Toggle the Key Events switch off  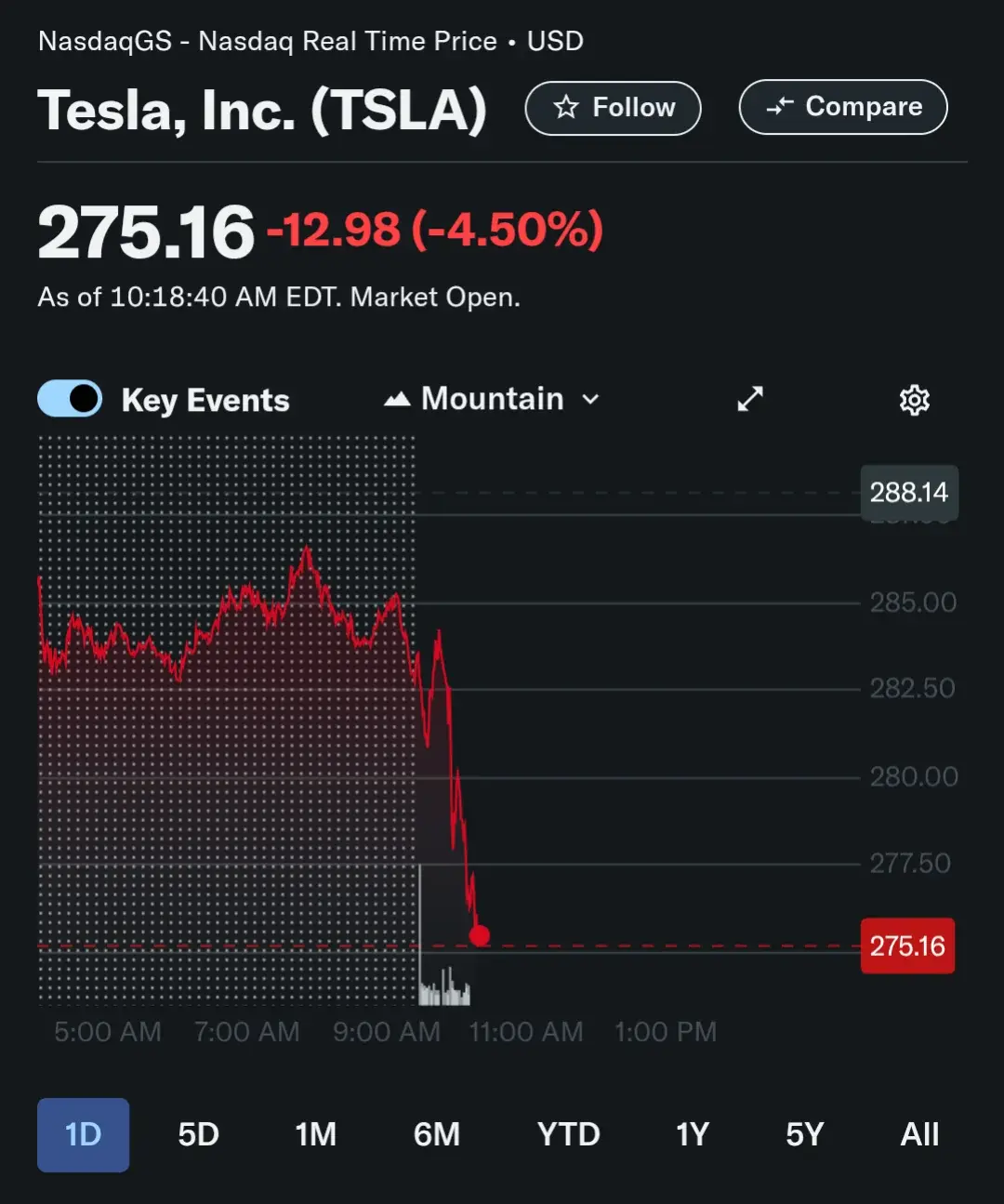click(x=70, y=399)
